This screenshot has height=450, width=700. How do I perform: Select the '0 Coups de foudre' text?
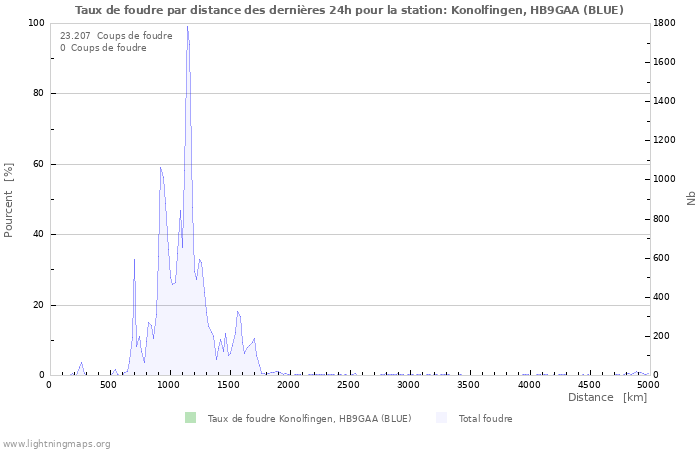click(x=103, y=48)
